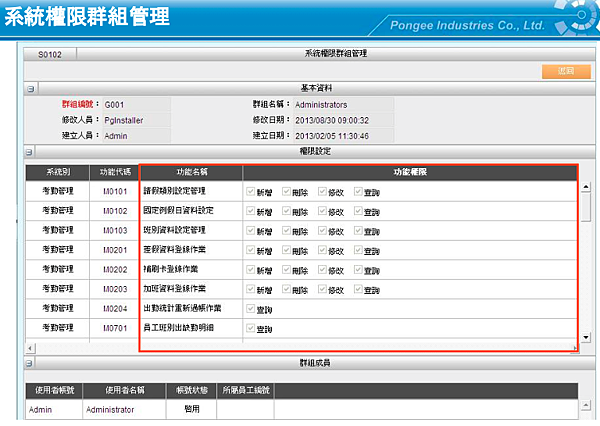Image resolution: width=600 pixels, height=426 pixels.
Task: Collapse the 群組成員 section
Action: pyautogui.click(x=29, y=363)
